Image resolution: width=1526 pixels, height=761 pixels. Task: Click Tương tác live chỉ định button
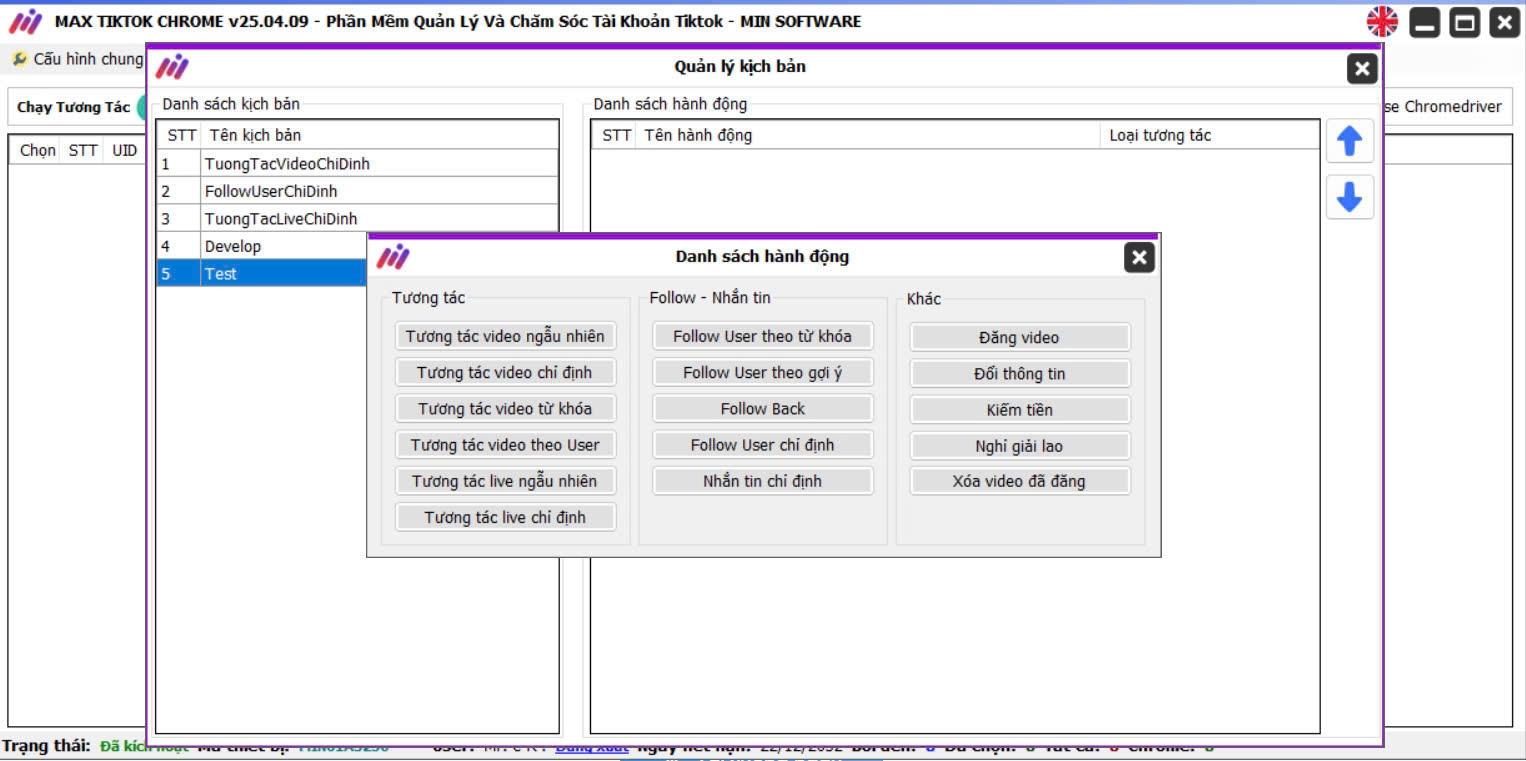click(505, 517)
